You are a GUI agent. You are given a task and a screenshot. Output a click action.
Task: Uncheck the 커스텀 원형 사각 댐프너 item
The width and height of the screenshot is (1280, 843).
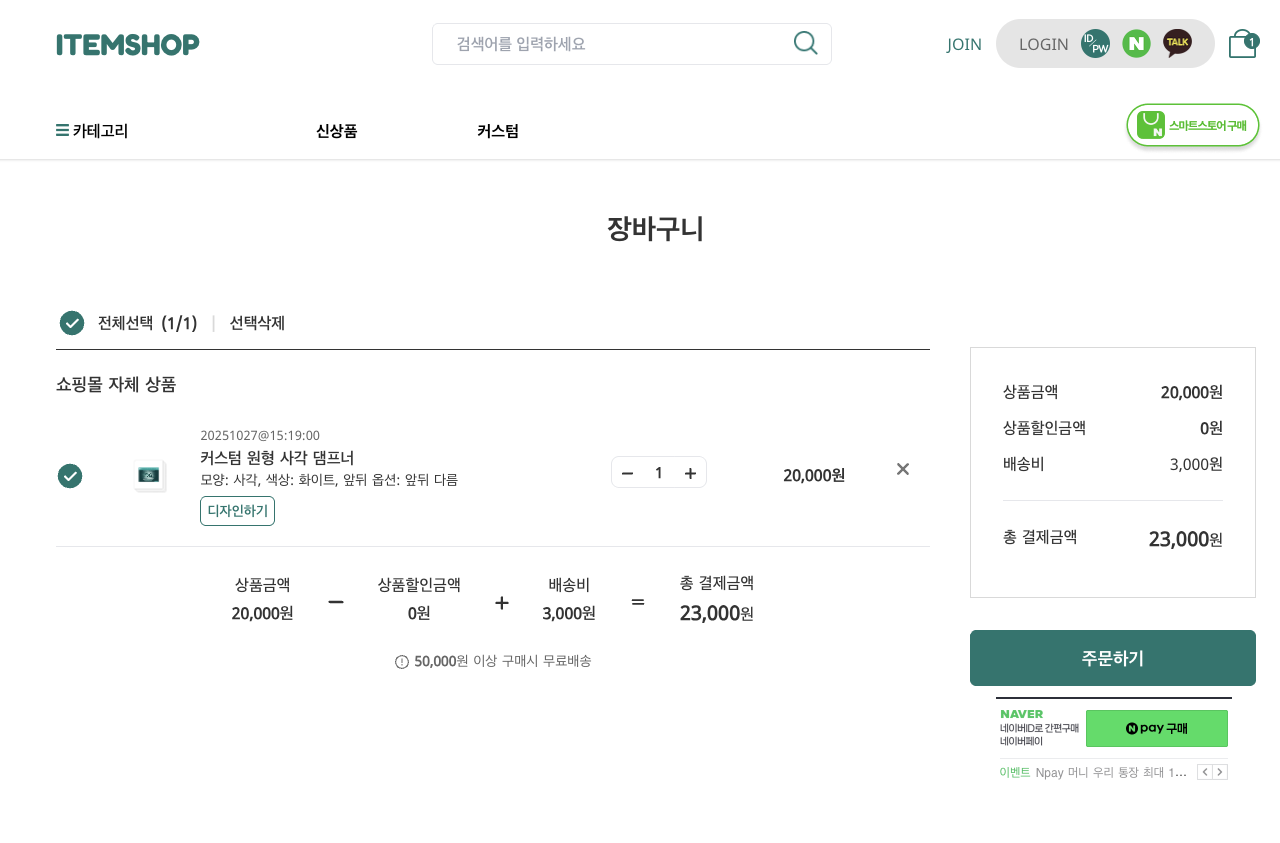point(70,476)
